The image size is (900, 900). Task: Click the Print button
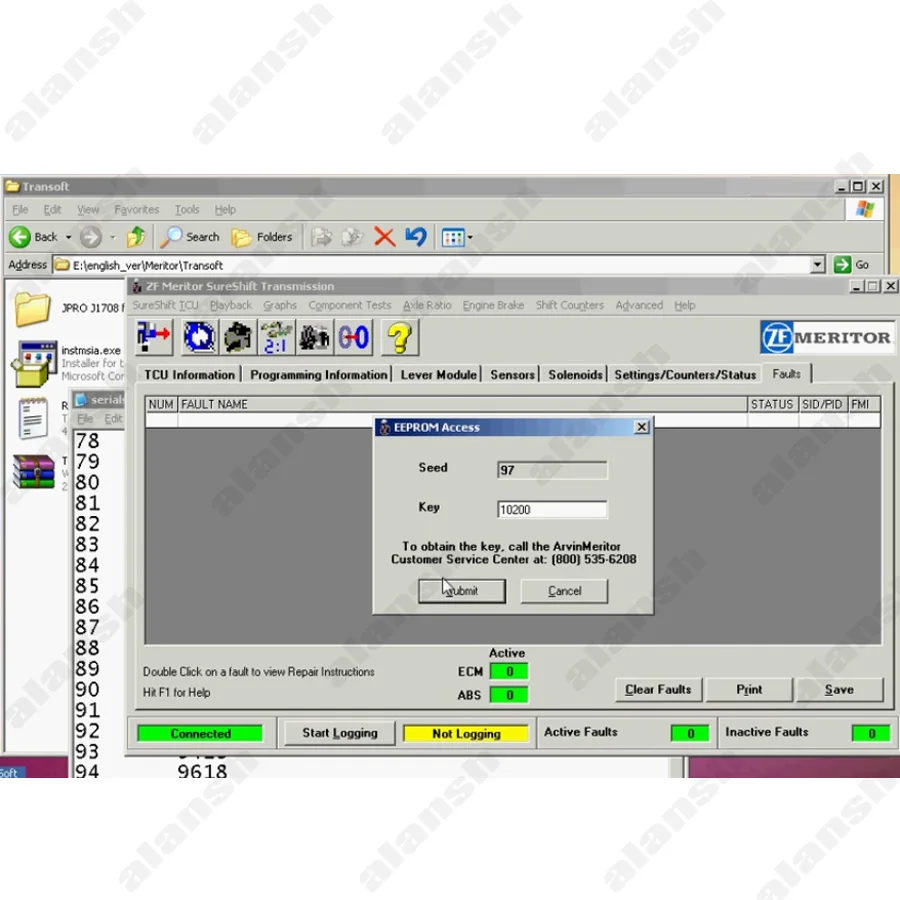(x=749, y=689)
